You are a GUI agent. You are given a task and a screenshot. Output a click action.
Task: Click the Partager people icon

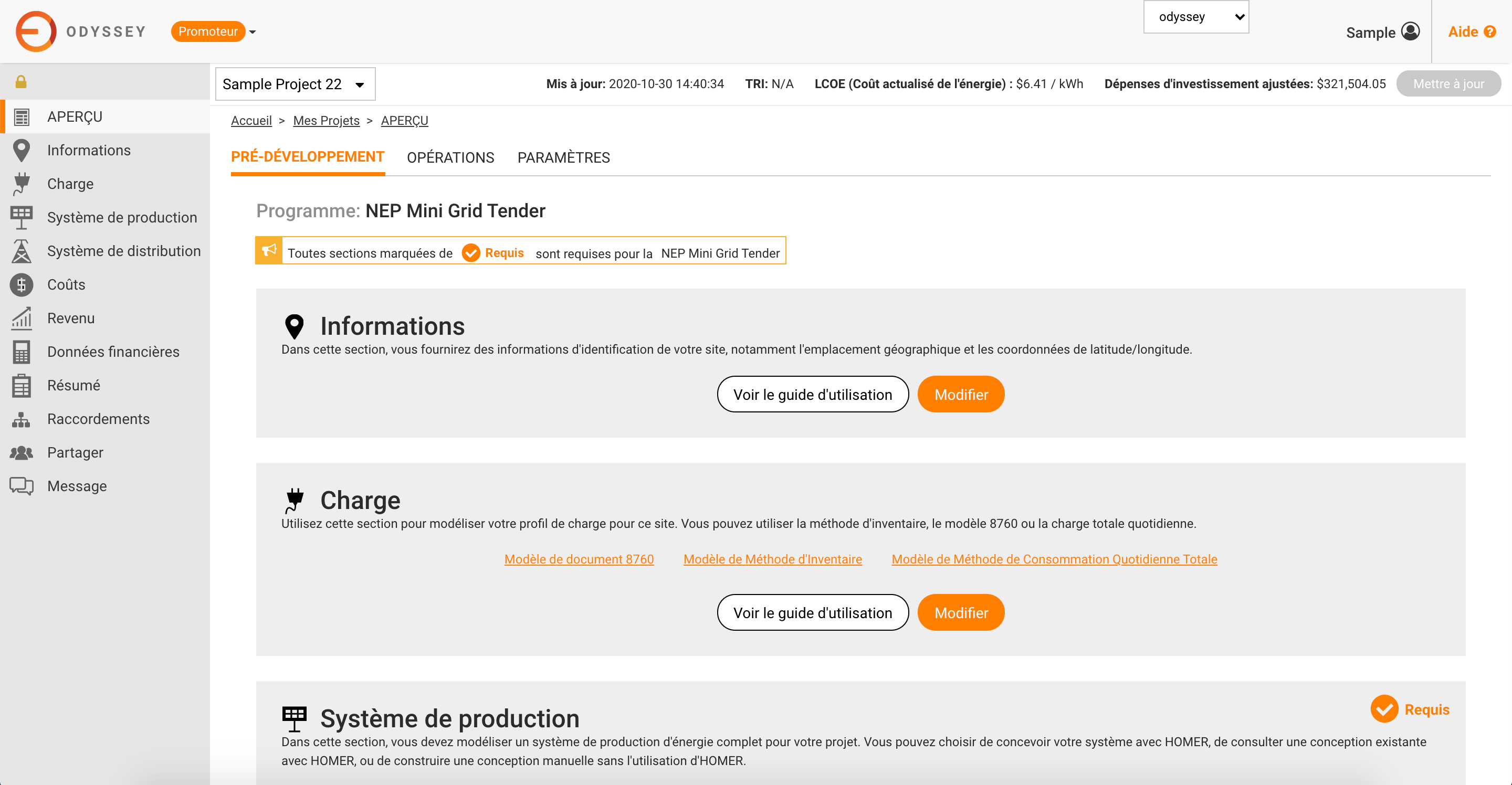22,452
